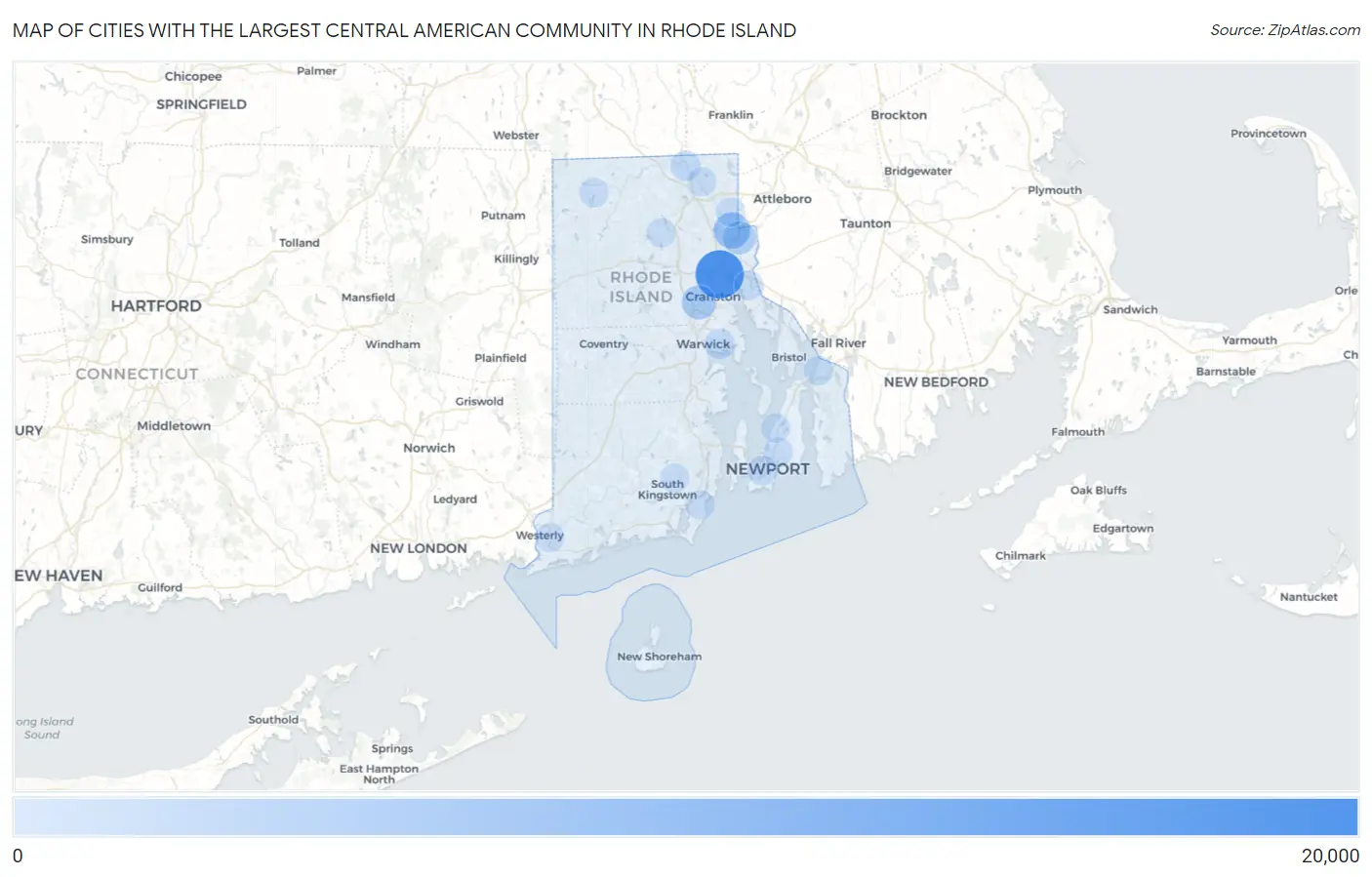Screen dimensions: 1372x877
Task: Click the largest bubble over Providence
Action: (x=719, y=274)
